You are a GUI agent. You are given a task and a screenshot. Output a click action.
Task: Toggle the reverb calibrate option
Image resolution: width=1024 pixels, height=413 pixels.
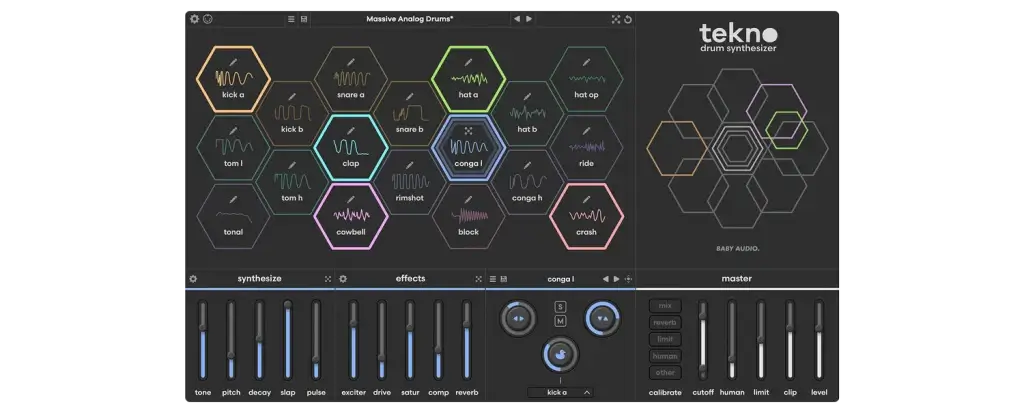[x=665, y=323]
